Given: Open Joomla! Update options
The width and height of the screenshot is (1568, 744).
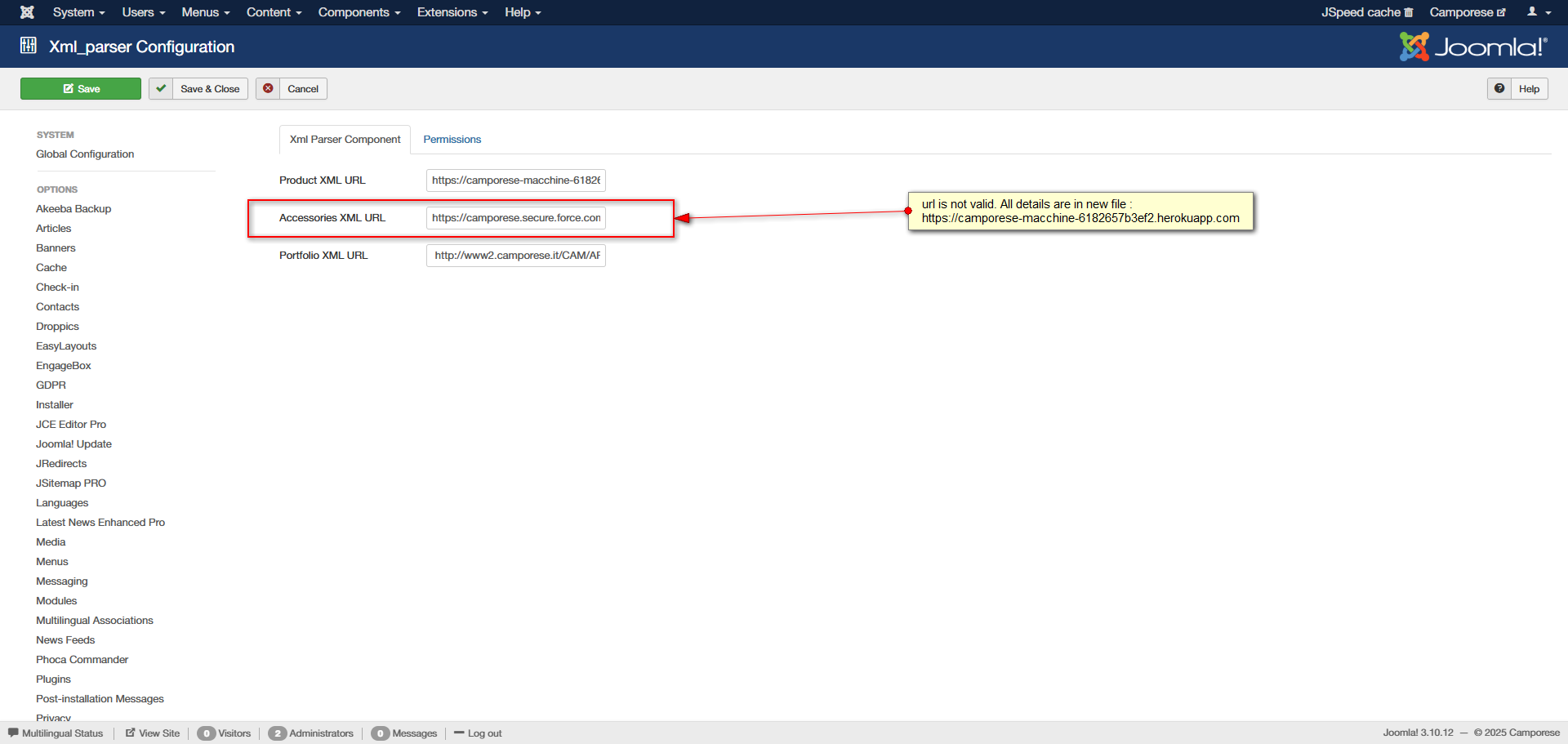Looking at the screenshot, I should (x=74, y=444).
